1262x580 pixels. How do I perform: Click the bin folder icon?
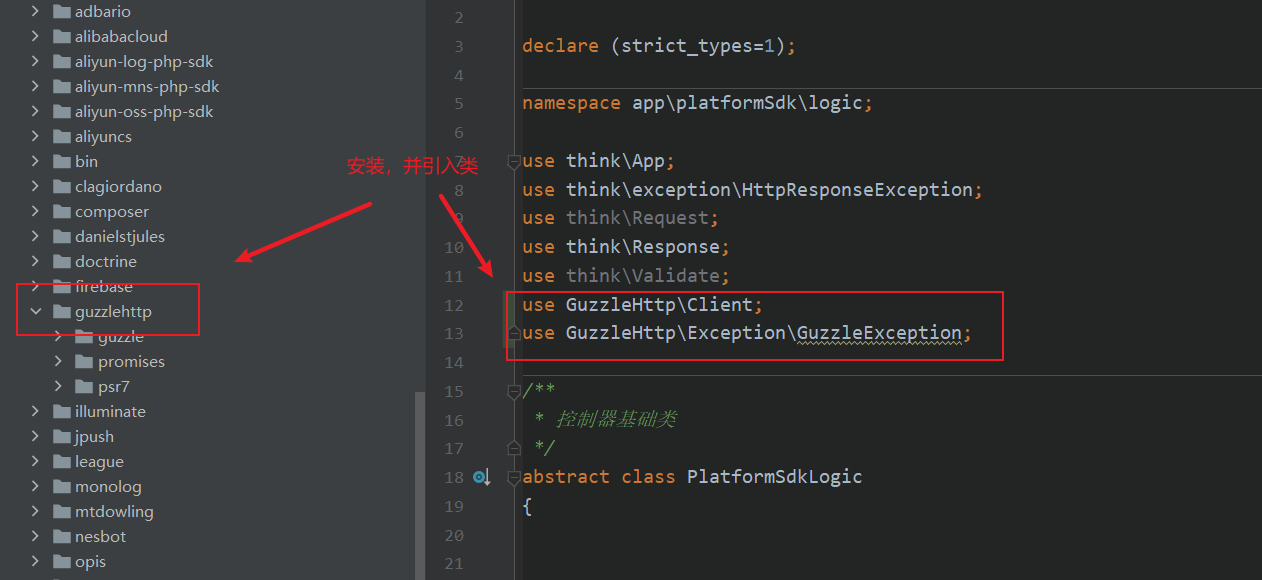pyautogui.click(x=61, y=161)
